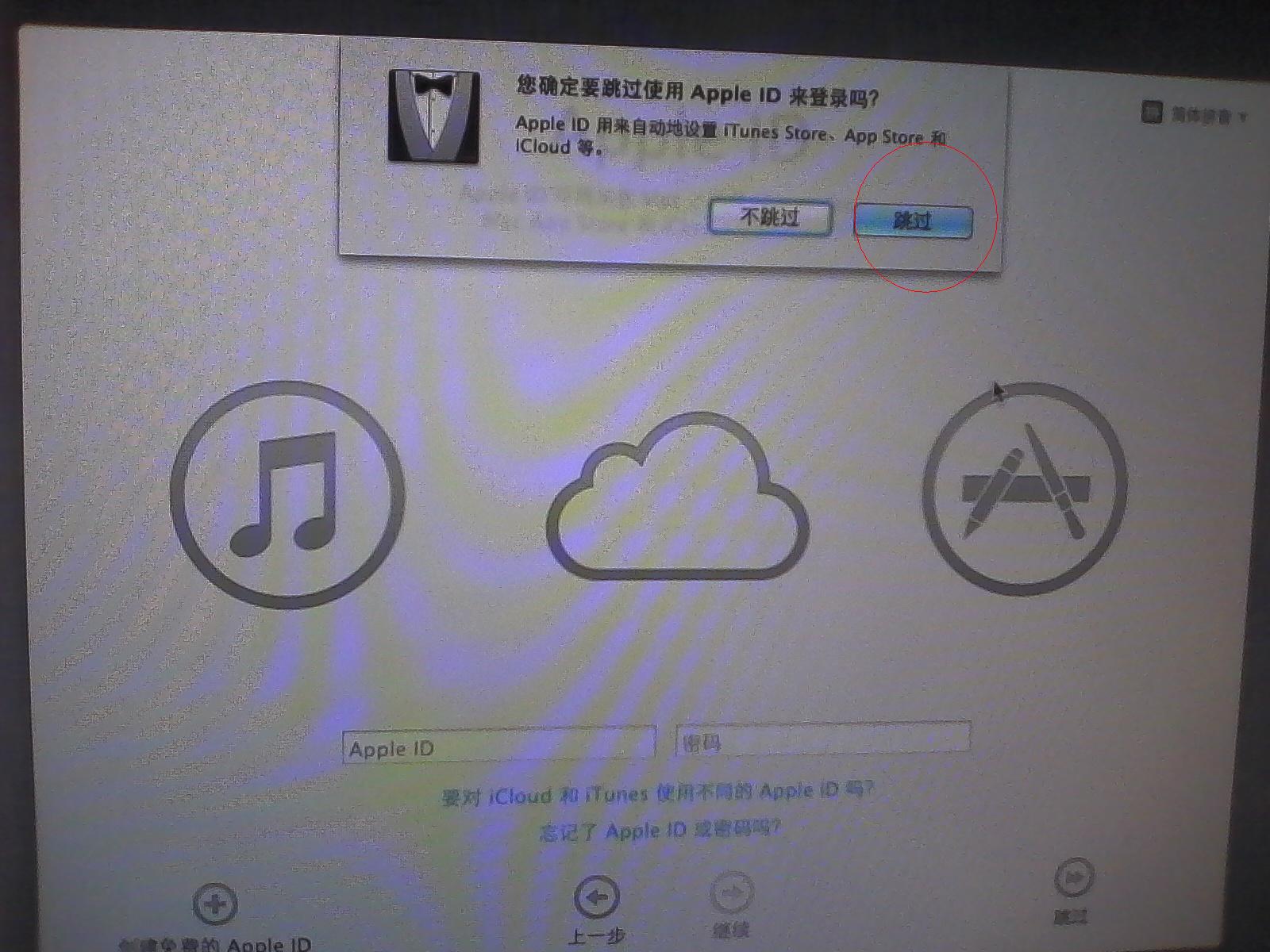Screen dimensions: 1270x952
Task: Click the plus icon to create a free Apple ID
Action: [215, 904]
